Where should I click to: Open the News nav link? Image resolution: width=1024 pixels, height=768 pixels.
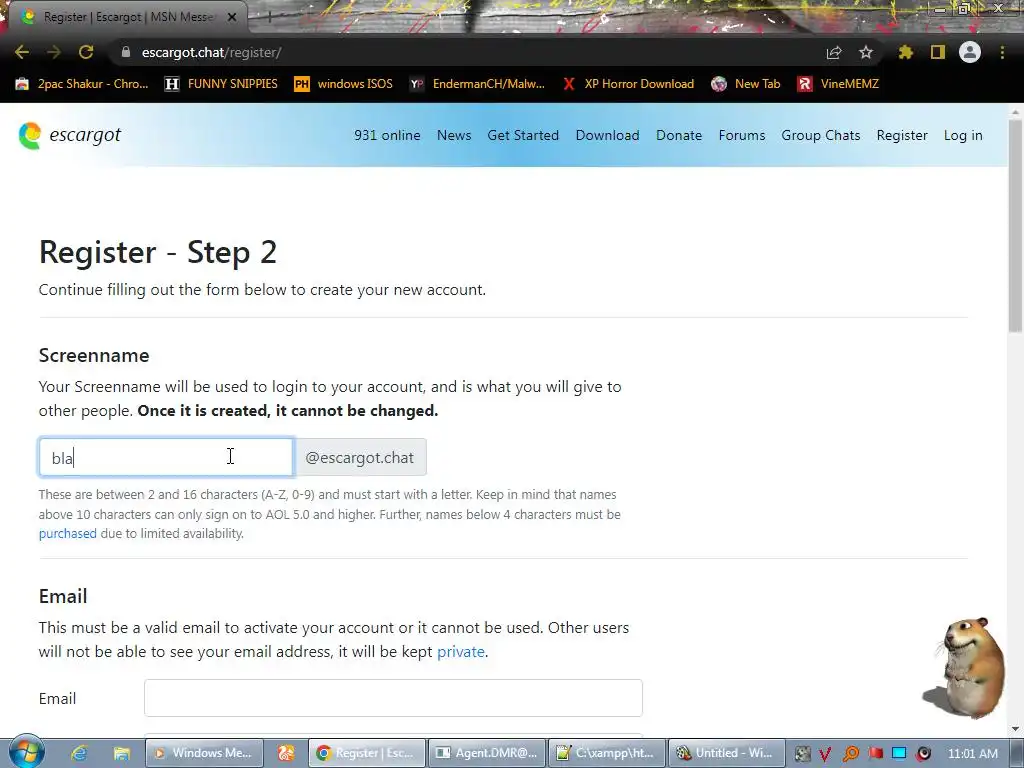(454, 135)
